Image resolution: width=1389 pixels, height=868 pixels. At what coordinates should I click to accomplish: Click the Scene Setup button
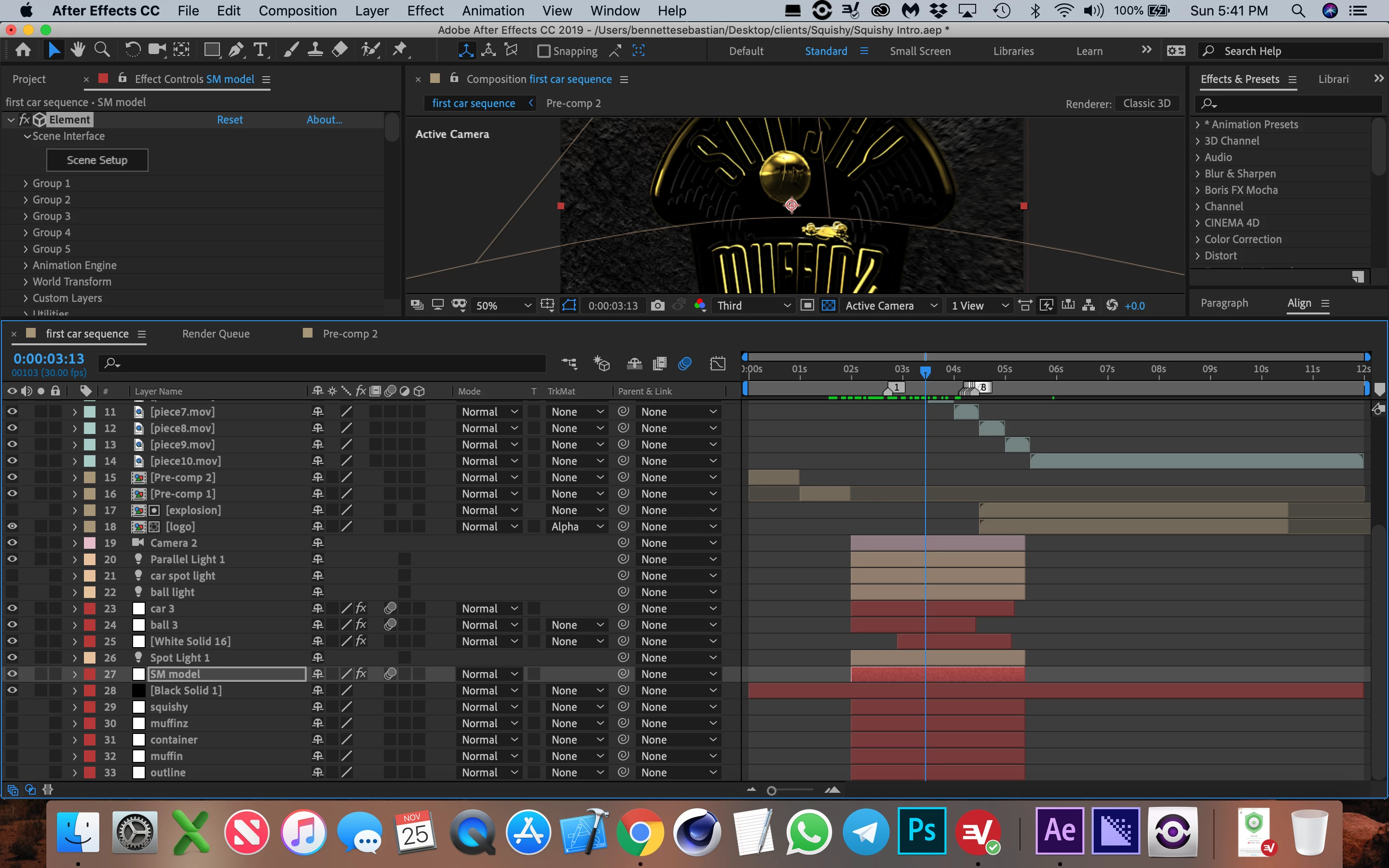[97, 160]
